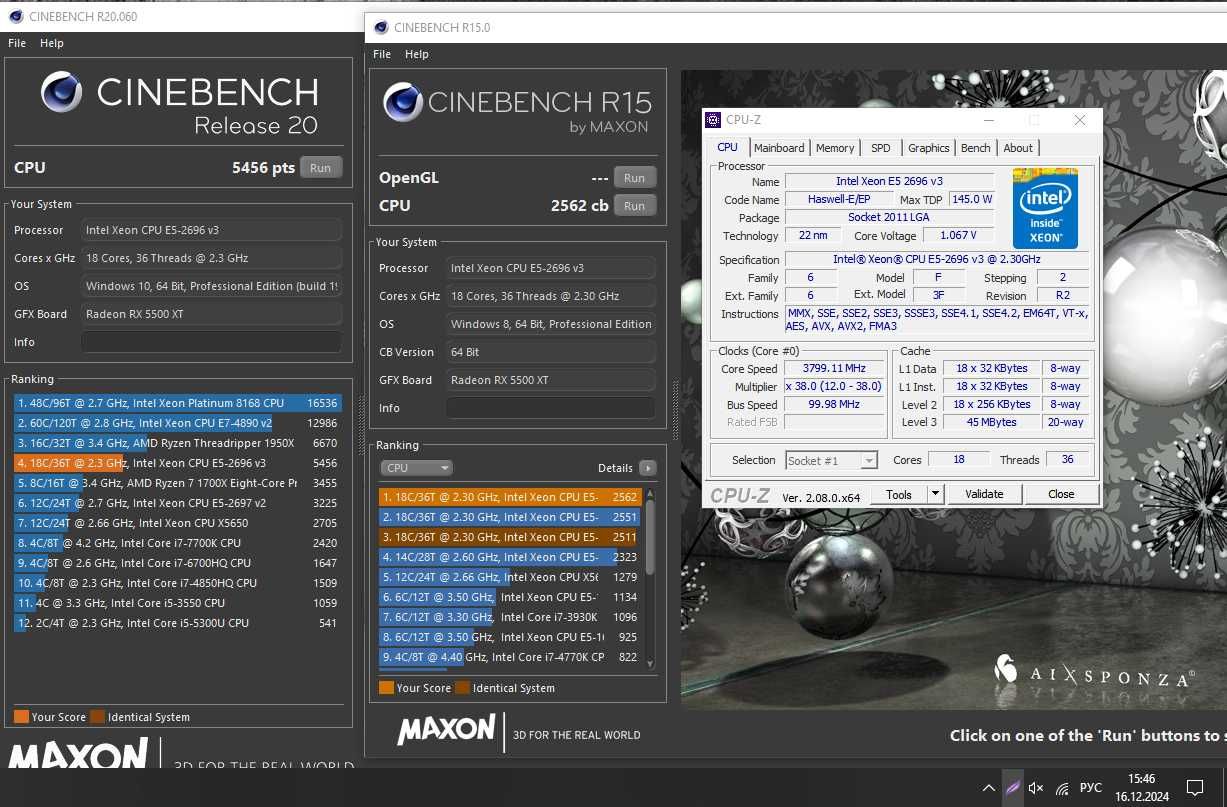The image size is (1227, 807).
Task: Click the CPU-Z title bar icon
Action: click(713, 120)
